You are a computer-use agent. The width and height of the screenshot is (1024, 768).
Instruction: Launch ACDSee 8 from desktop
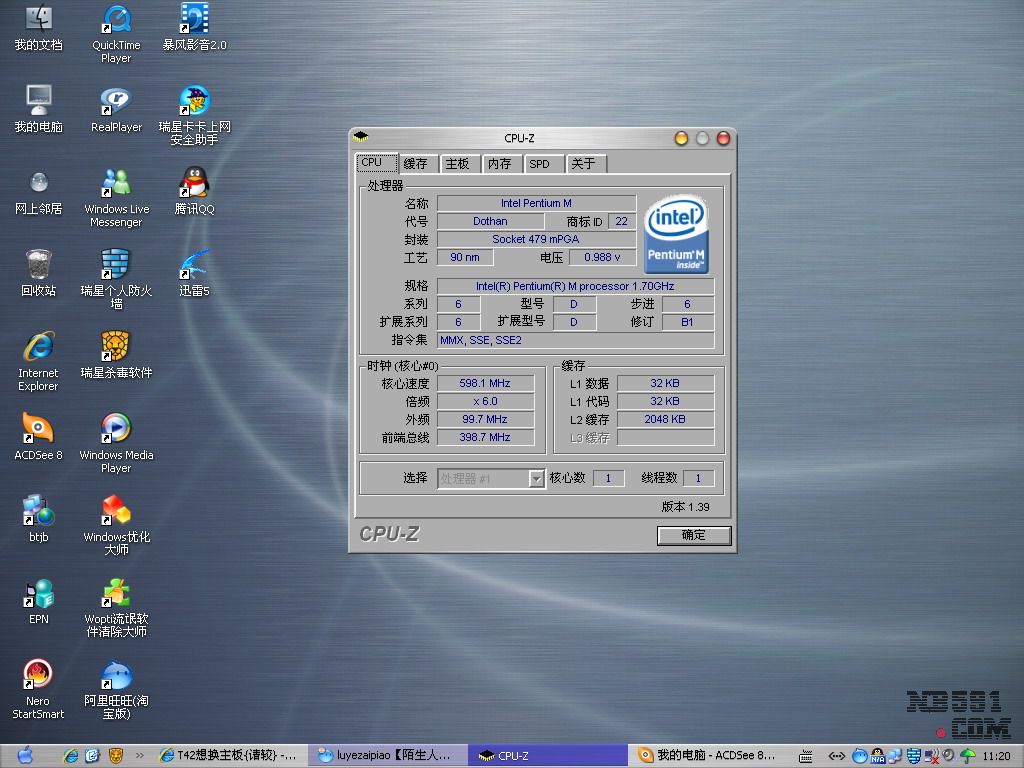[38, 430]
